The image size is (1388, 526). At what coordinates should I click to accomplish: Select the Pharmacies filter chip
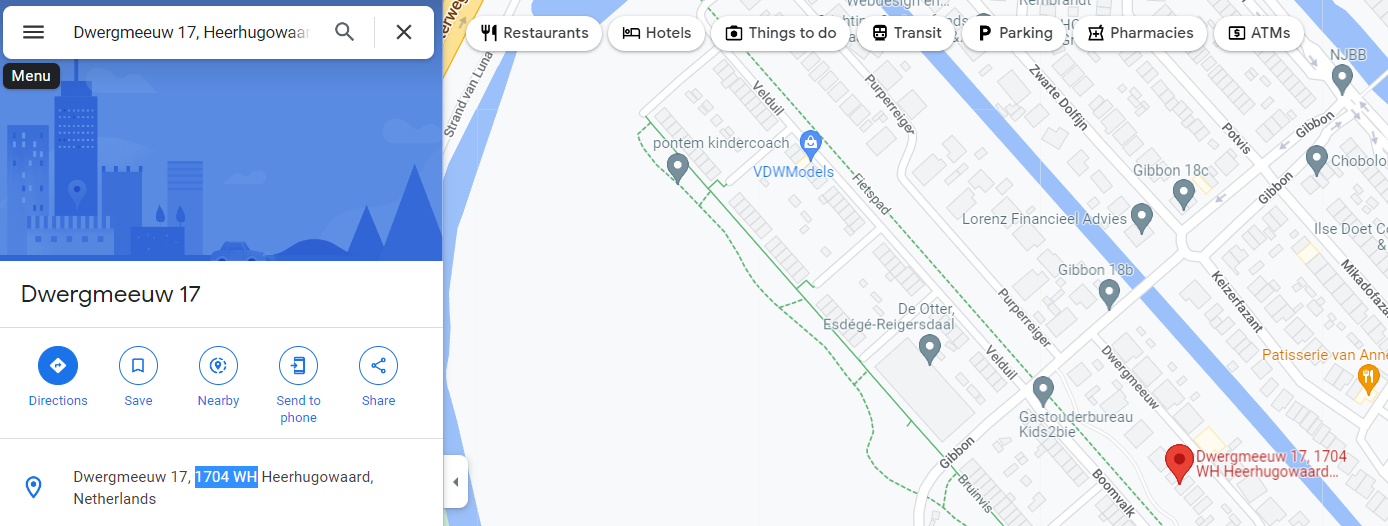click(1140, 33)
